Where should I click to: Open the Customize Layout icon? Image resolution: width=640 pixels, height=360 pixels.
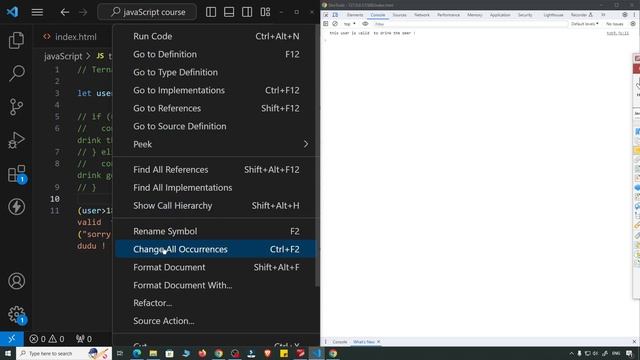point(265,12)
